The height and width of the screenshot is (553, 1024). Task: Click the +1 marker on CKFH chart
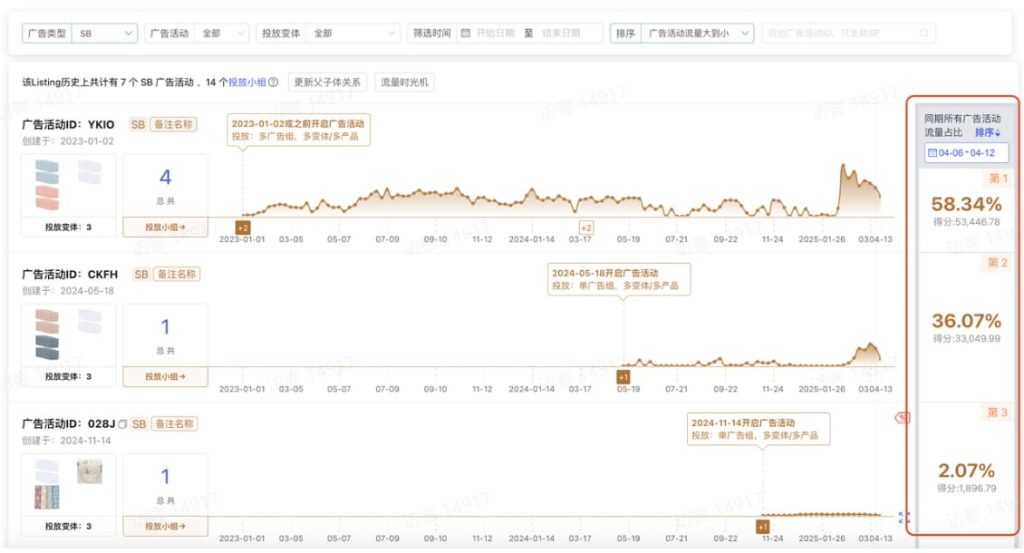[x=622, y=377]
